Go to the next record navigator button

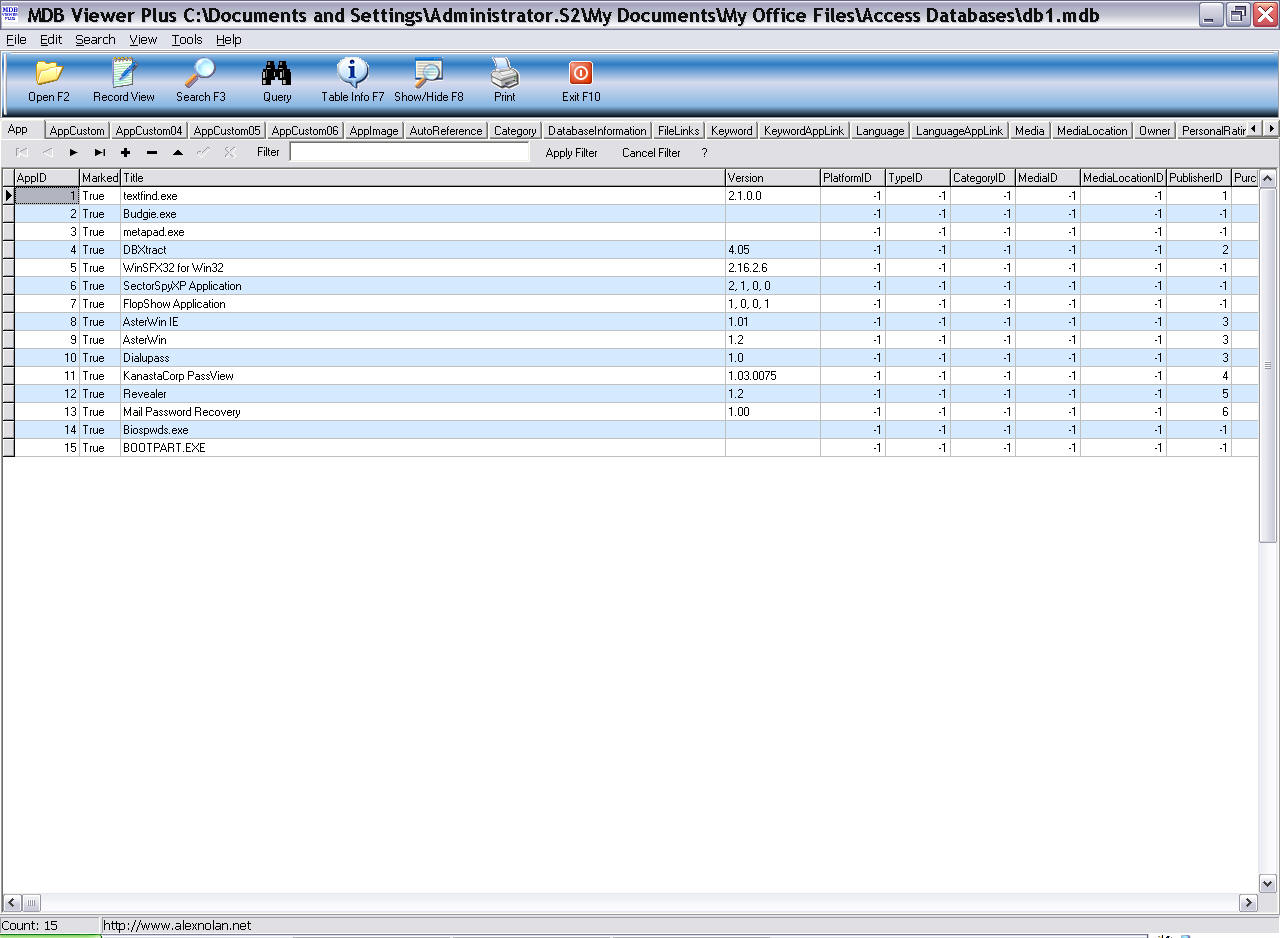73,152
